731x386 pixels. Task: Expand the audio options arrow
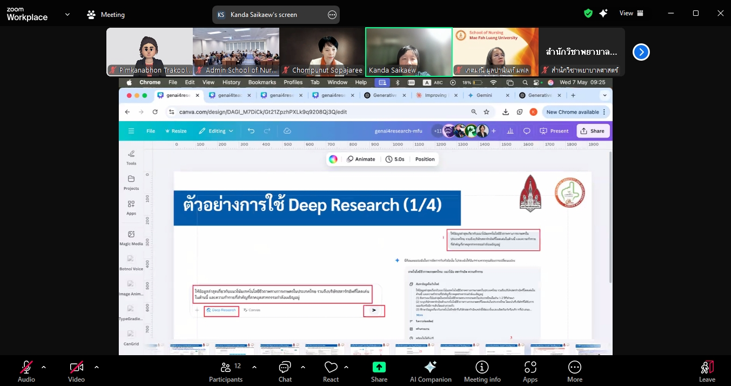(x=44, y=367)
